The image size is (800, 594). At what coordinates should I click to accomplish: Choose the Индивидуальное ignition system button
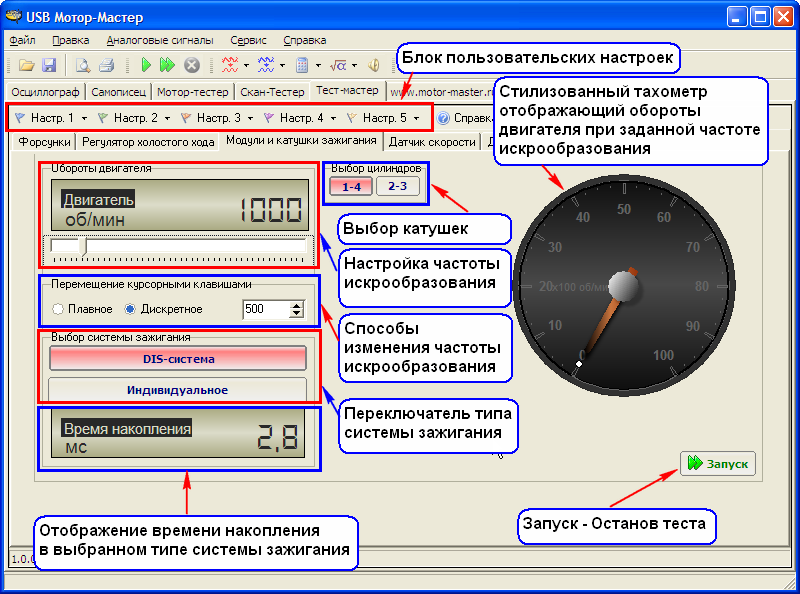(x=177, y=389)
